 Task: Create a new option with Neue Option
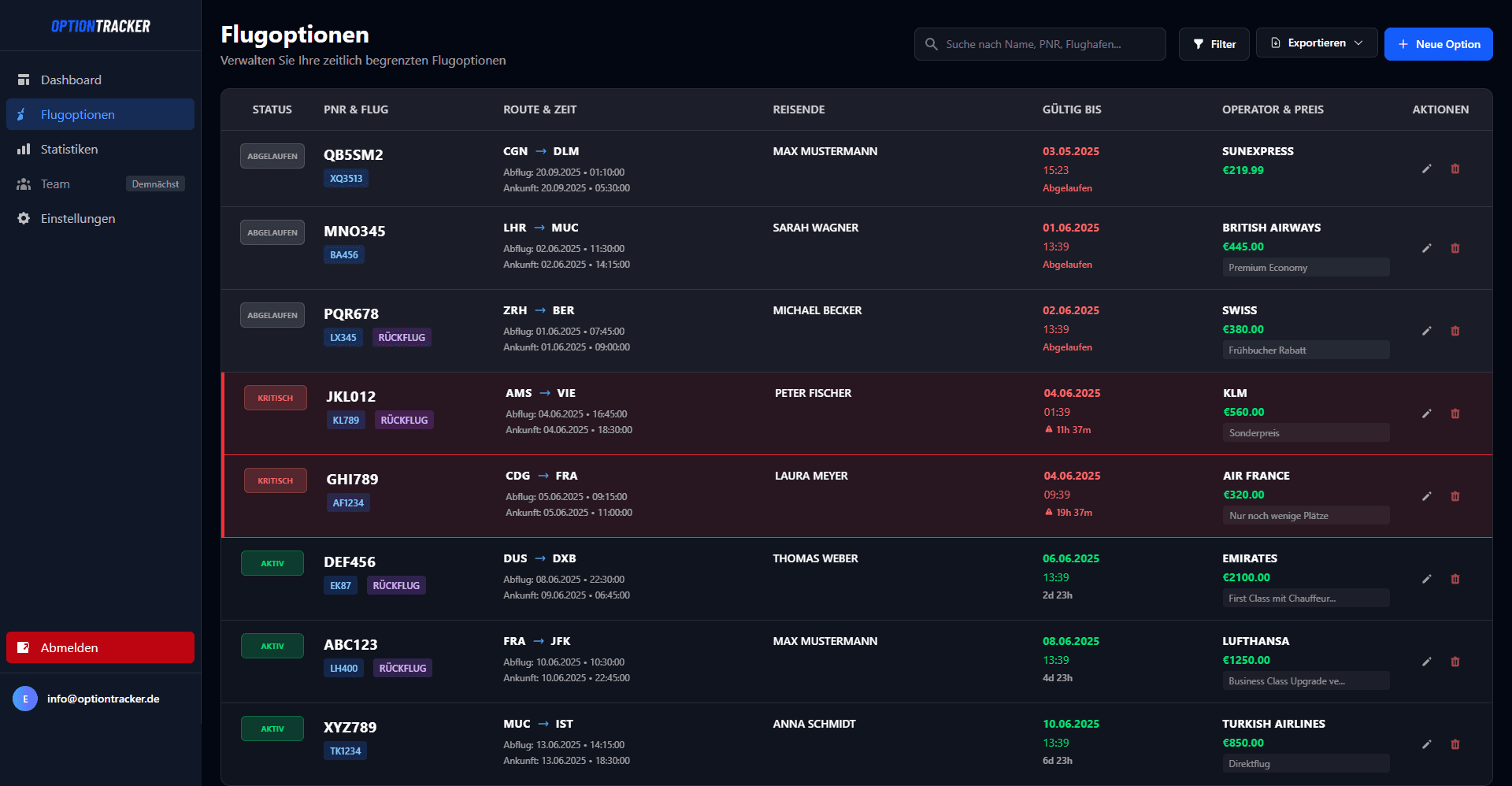[x=1438, y=44]
